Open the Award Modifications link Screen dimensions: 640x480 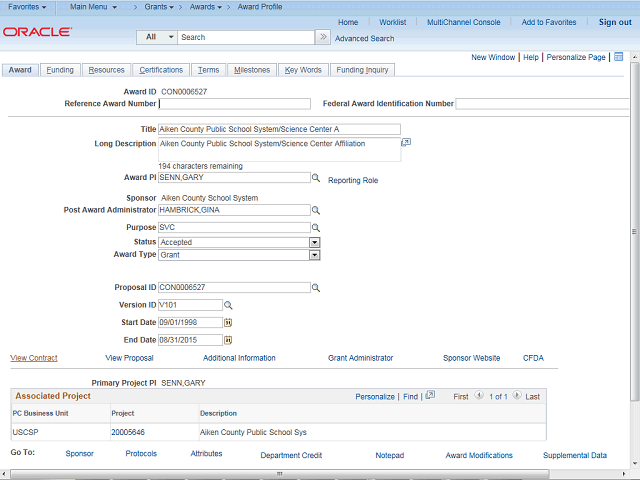(x=479, y=455)
